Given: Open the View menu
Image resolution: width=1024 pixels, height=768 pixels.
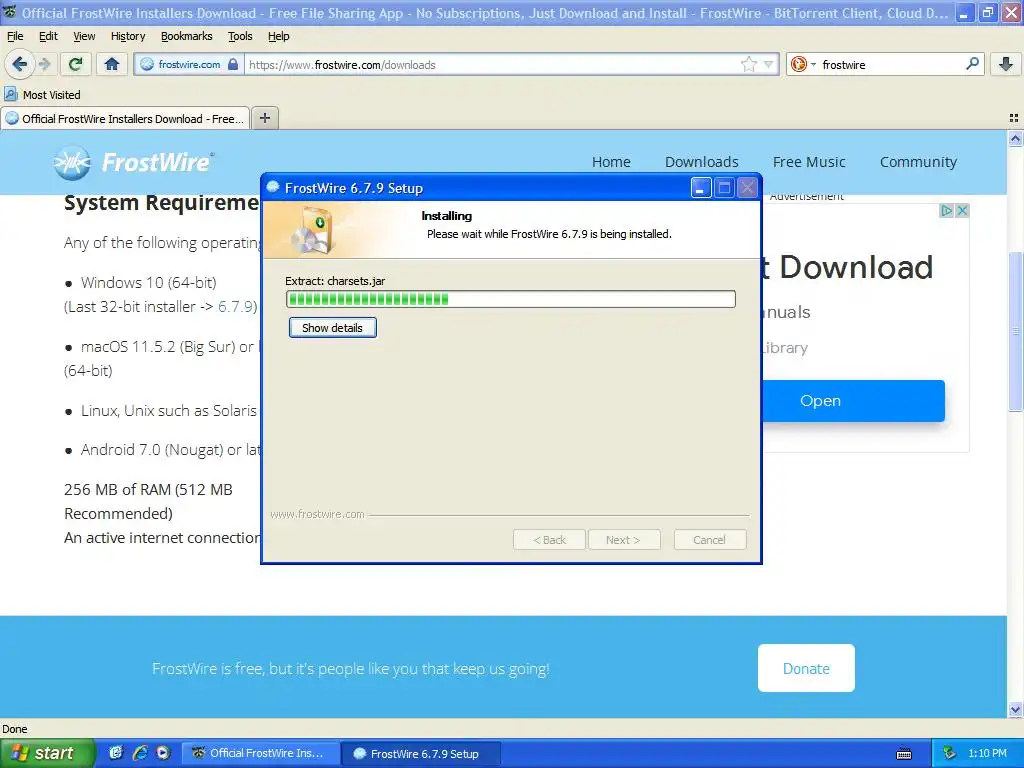Looking at the screenshot, I should (x=84, y=36).
